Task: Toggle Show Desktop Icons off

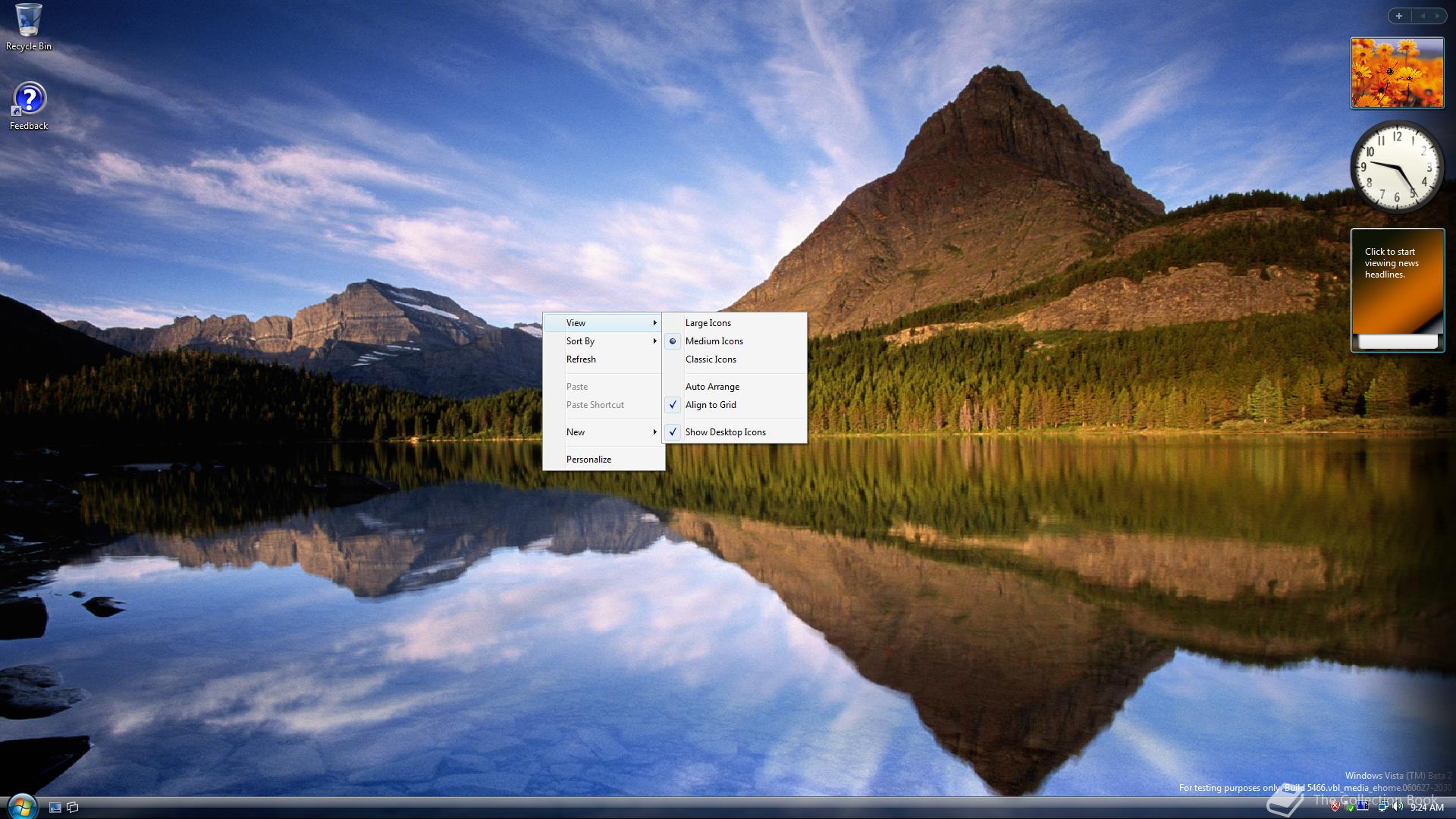Action: click(725, 432)
